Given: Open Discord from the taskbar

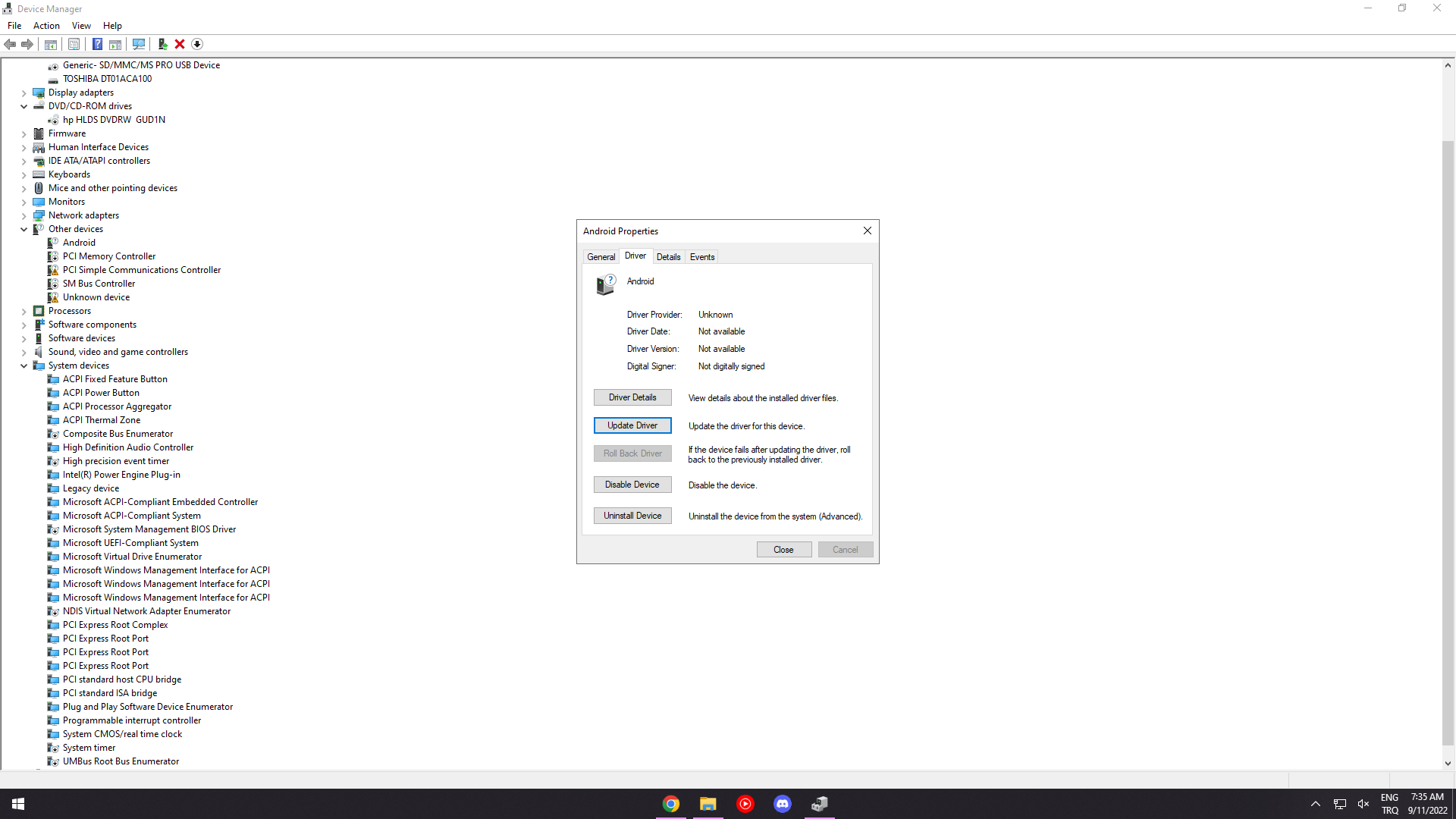Looking at the screenshot, I should (783, 804).
